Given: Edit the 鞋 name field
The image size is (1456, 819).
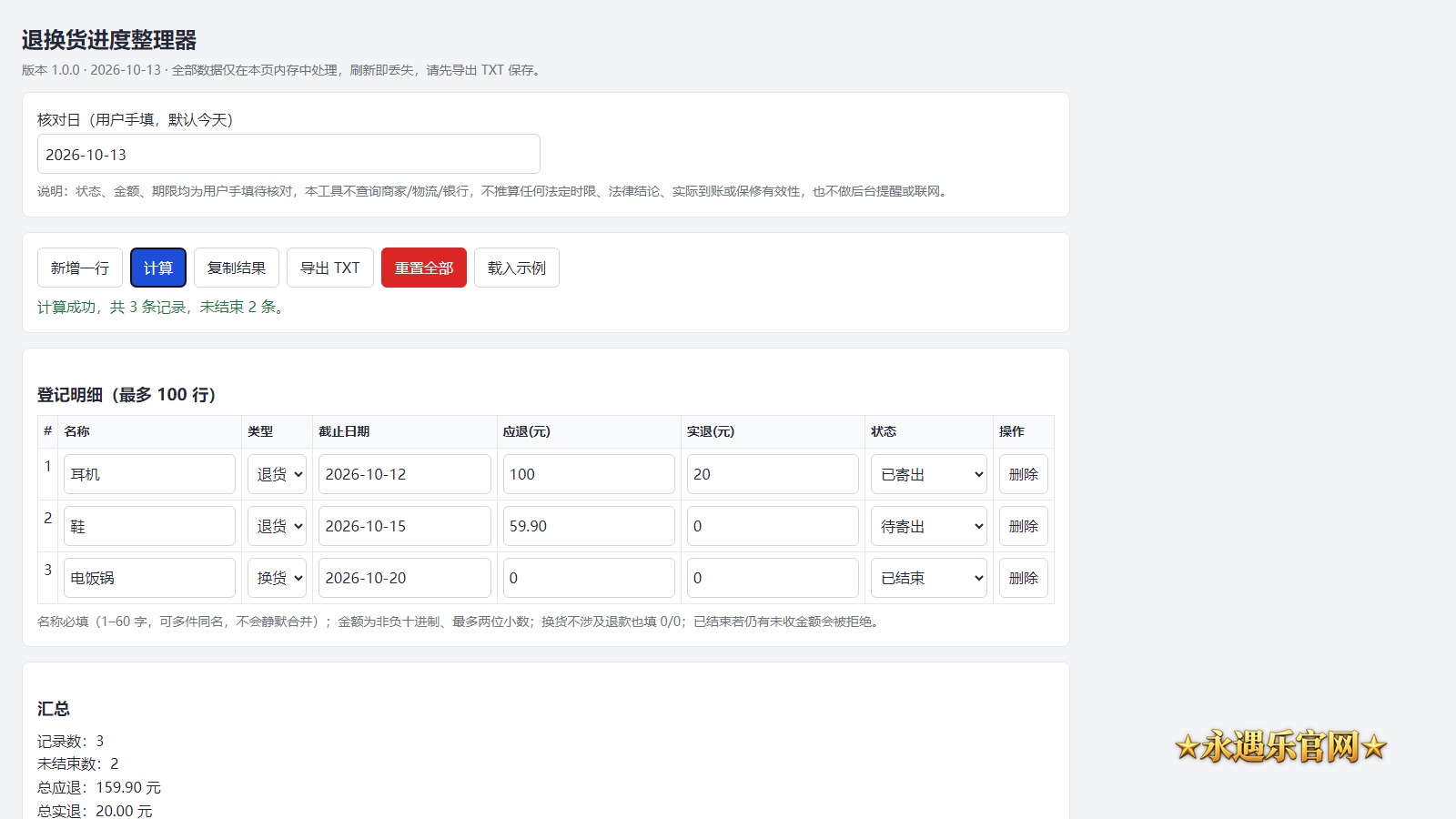Looking at the screenshot, I should click(x=149, y=526).
